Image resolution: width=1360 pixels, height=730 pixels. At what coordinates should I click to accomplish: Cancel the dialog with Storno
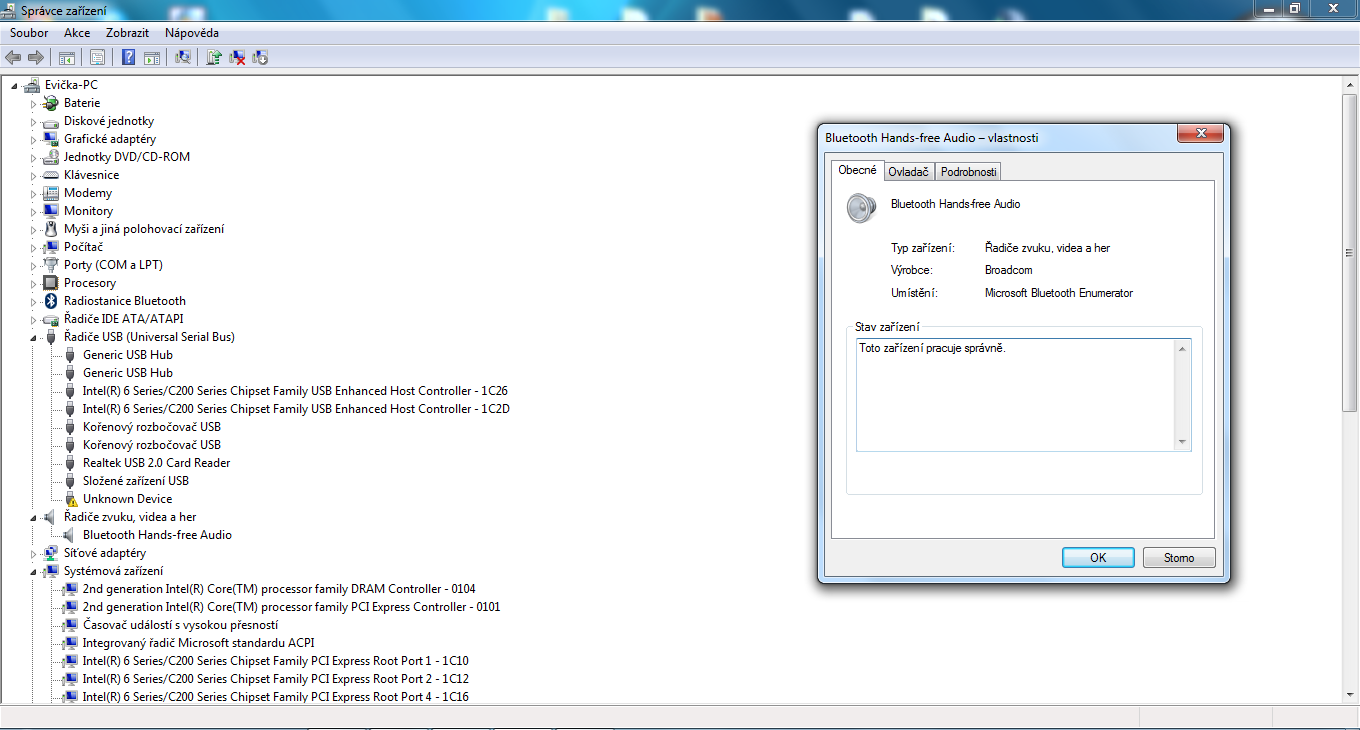pyautogui.click(x=1179, y=558)
